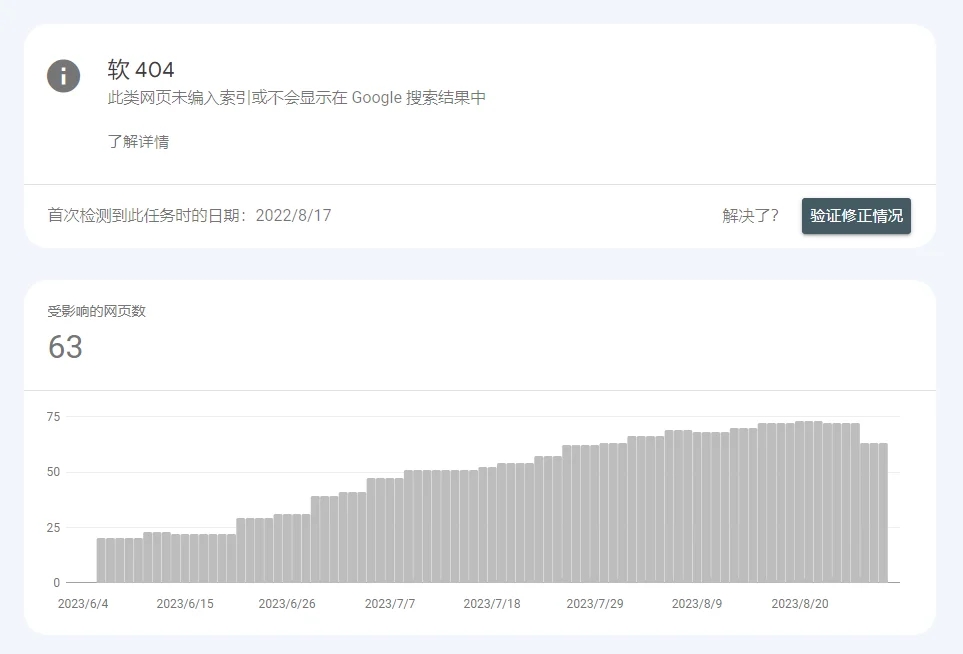Click the 25 y-axis label
Viewport: 963px width, 654px height.
click(53, 527)
